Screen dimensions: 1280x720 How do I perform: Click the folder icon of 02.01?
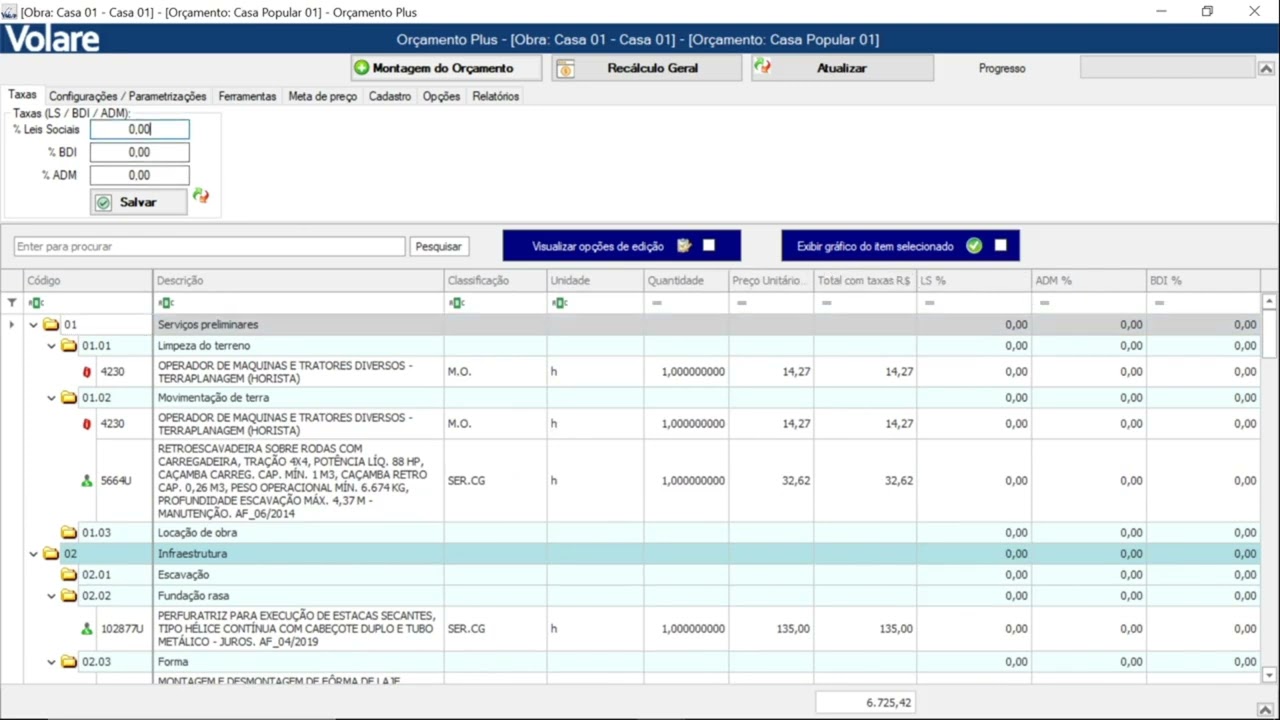click(x=69, y=574)
